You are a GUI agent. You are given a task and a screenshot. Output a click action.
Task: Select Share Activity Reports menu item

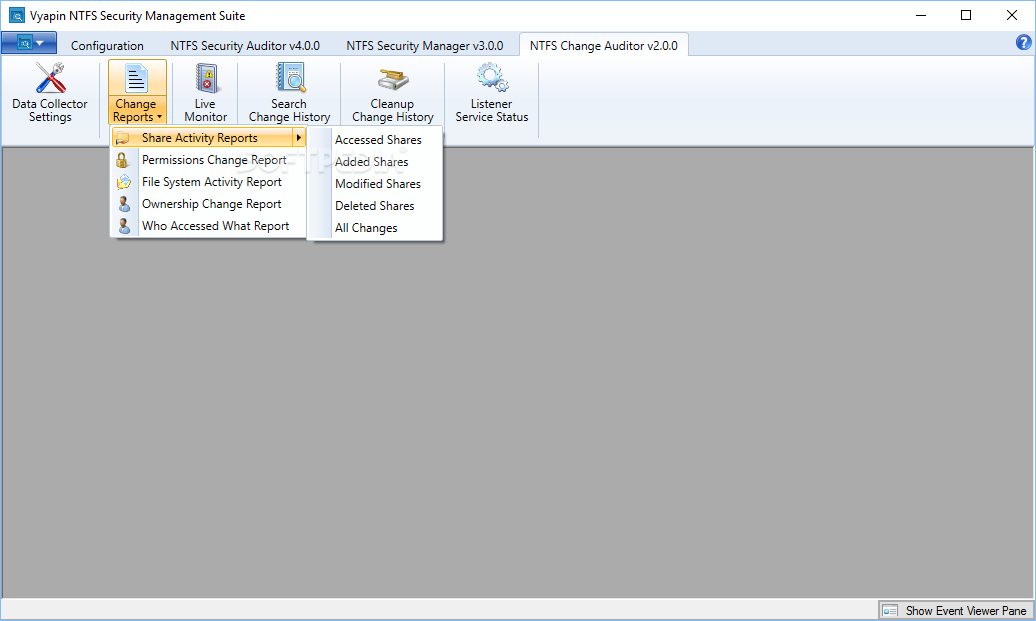[209, 138]
